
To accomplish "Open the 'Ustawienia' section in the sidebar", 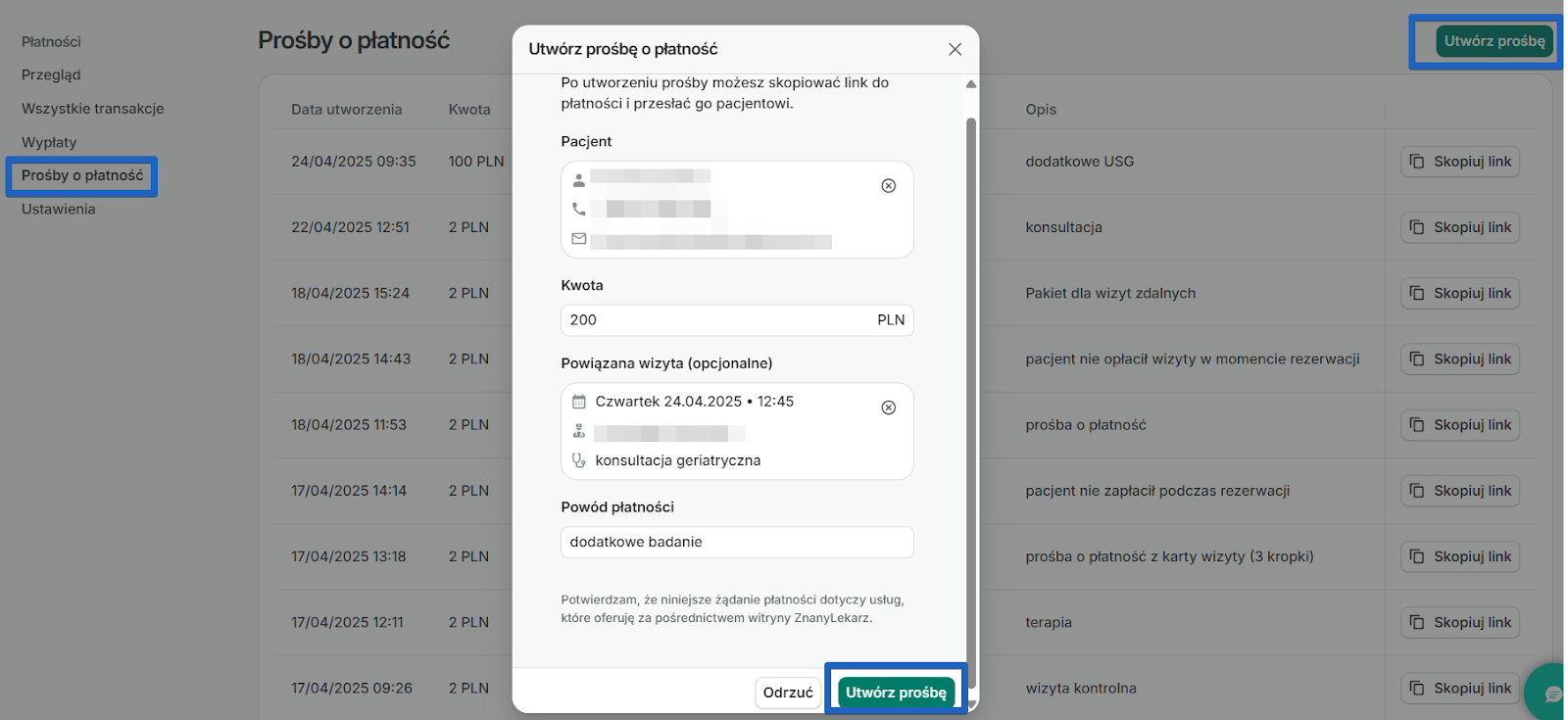I will click(58, 209).
